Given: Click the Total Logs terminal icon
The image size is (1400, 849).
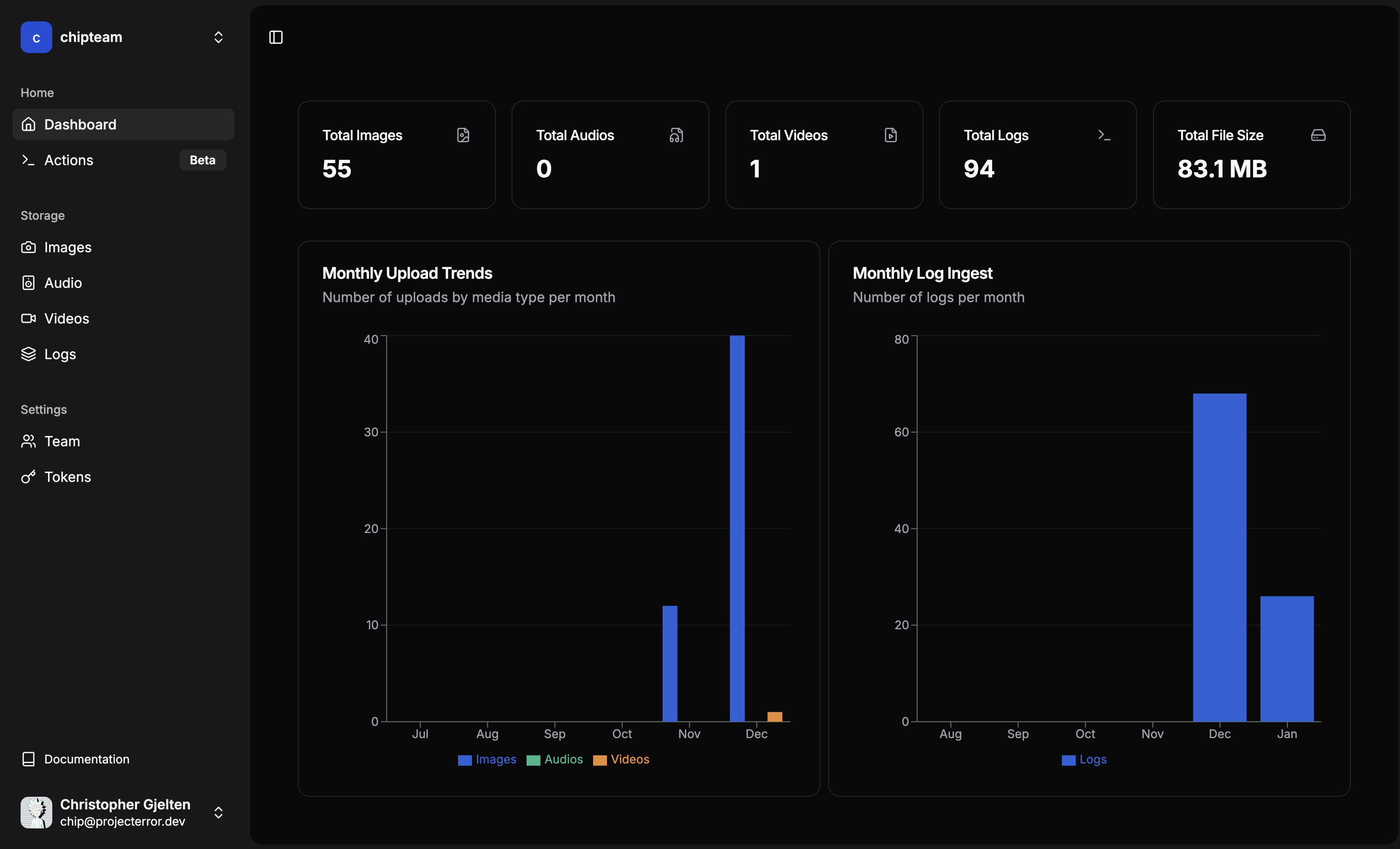Looking at the screenshot, I should point(1104,135).
